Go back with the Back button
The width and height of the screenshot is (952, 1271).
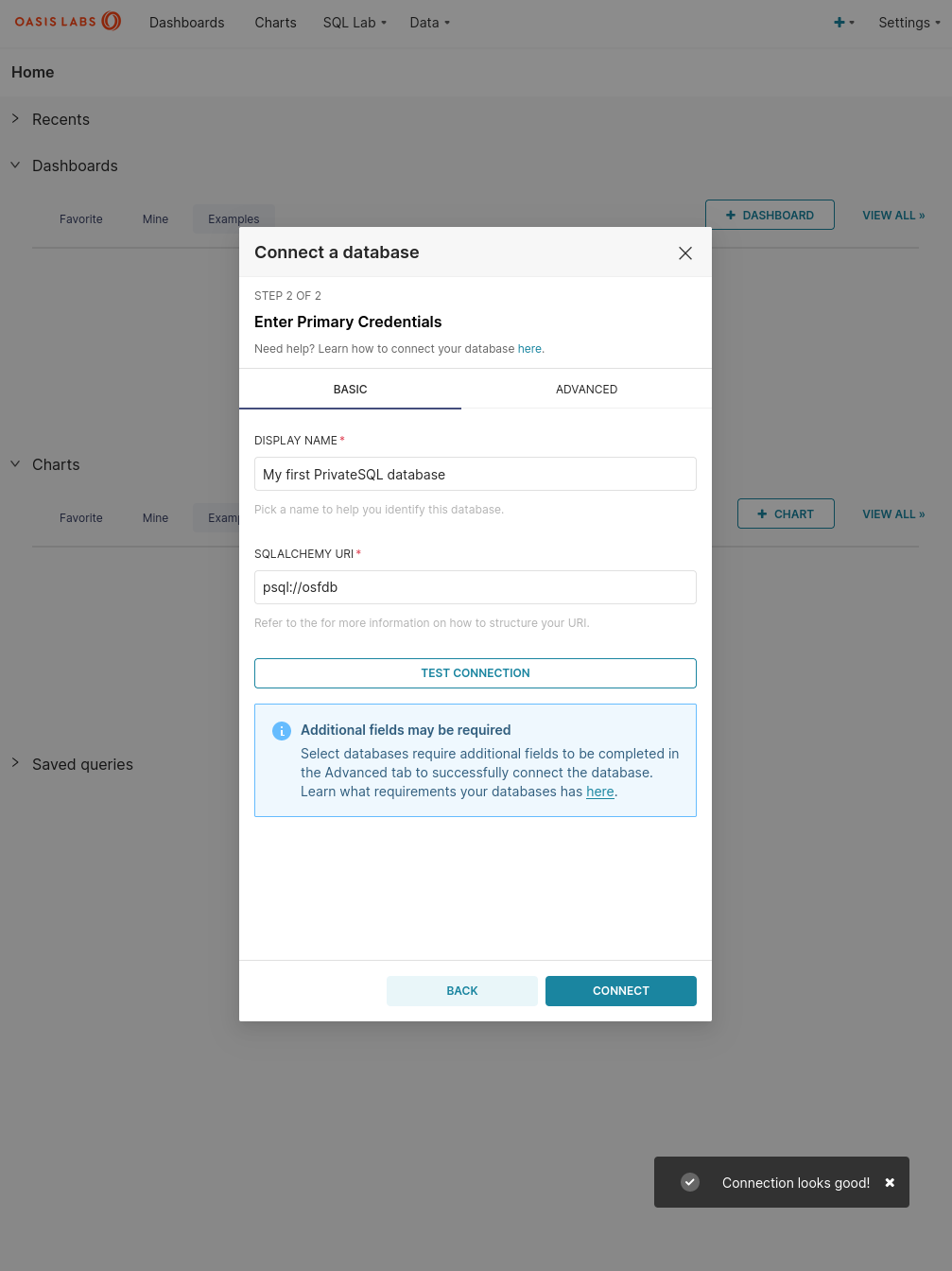(462, 991)
